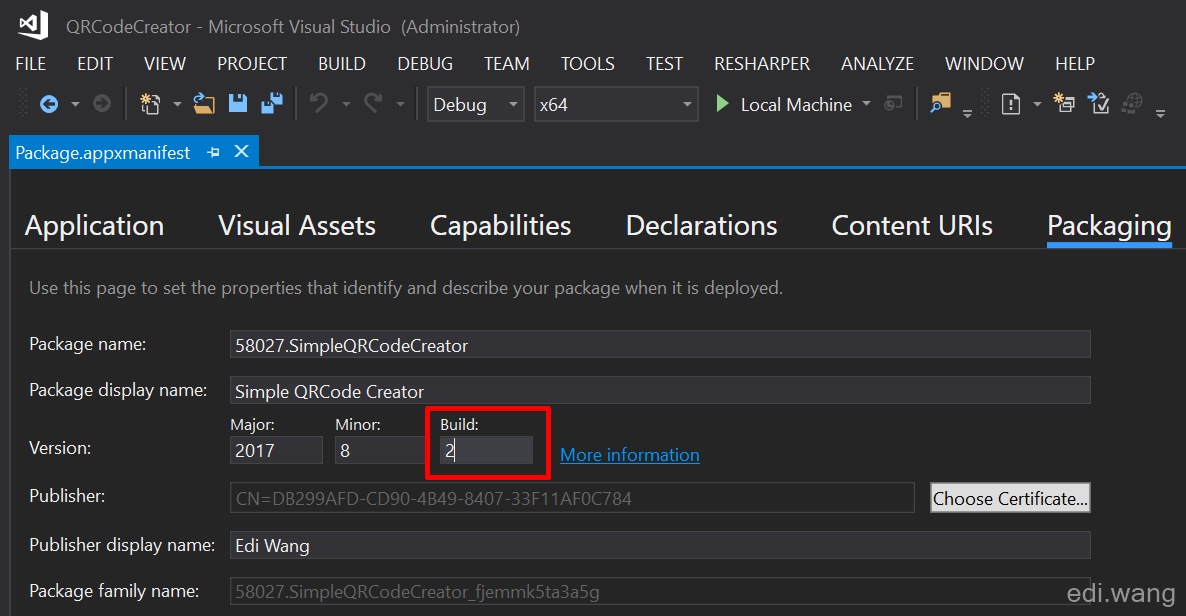Open the ANALYZE menu
The image size is (1186, 616).
pos(877,64)
